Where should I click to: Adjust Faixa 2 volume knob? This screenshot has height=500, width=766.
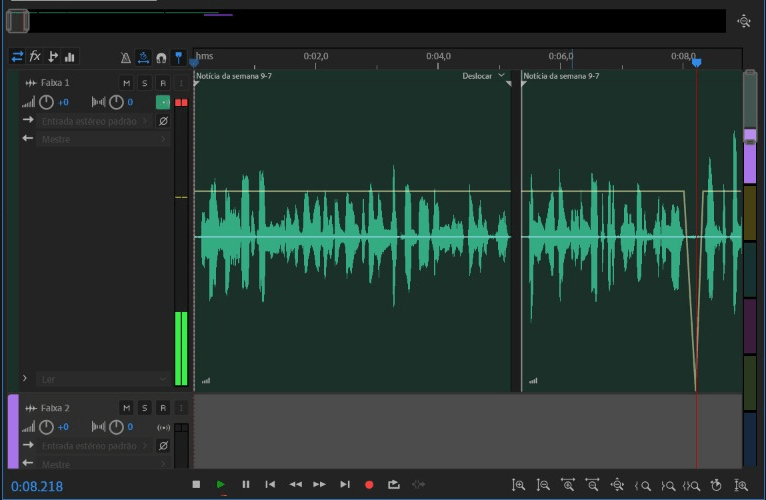46,427
